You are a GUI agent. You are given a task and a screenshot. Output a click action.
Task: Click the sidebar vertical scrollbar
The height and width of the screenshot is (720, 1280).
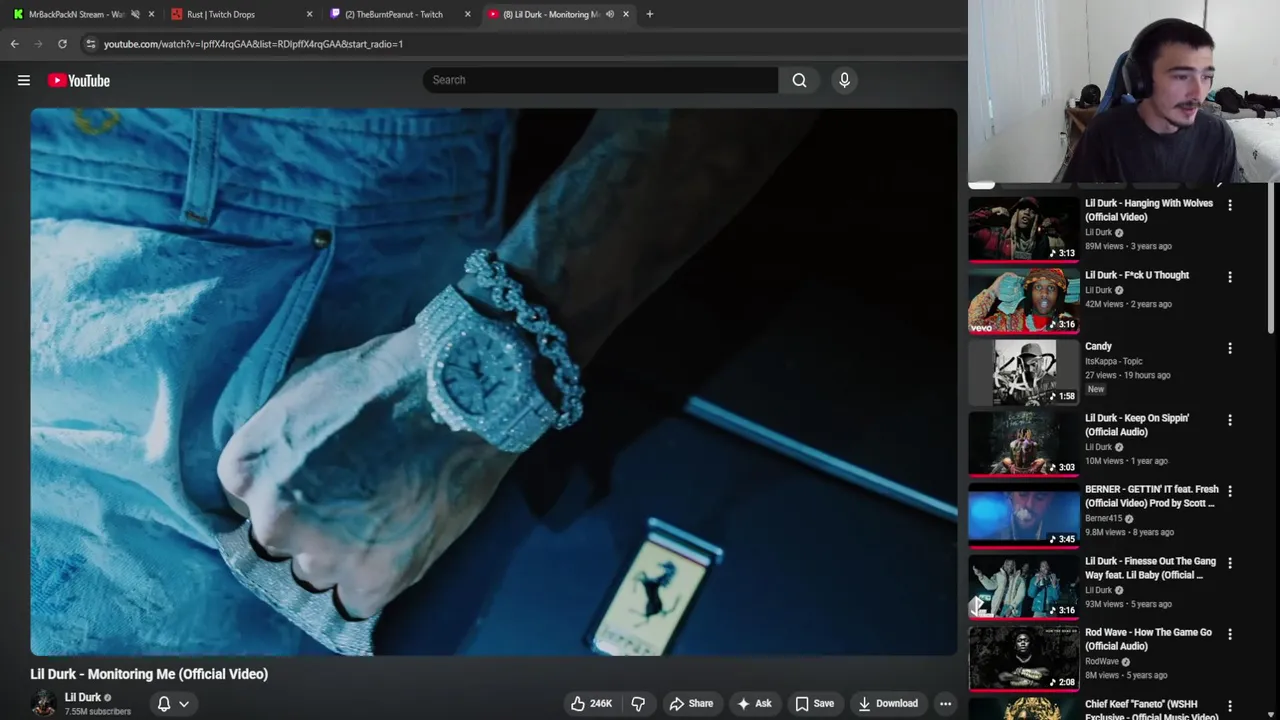click(x=1272, y=258)
